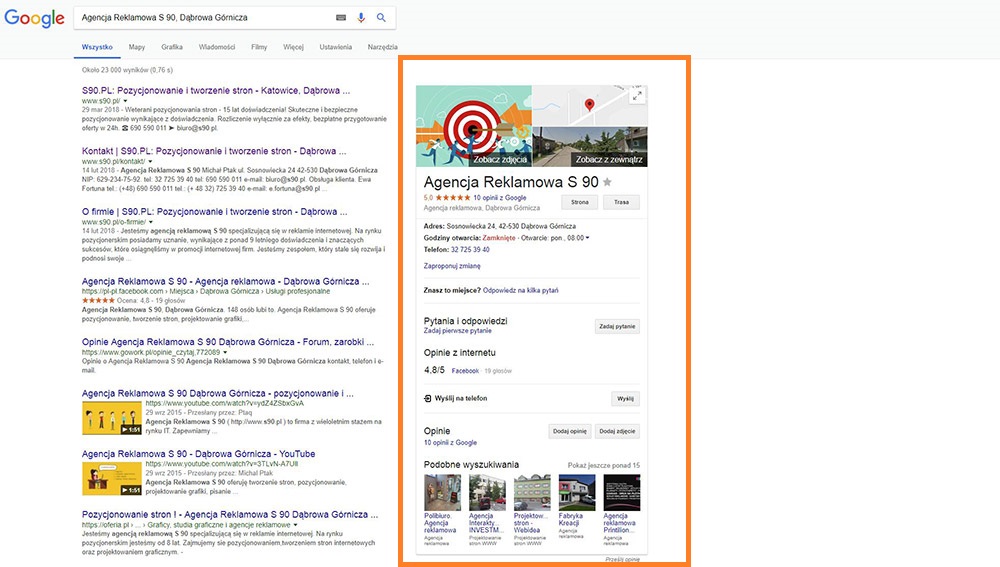Open the Narzędzia search tools

click(382, 47)
